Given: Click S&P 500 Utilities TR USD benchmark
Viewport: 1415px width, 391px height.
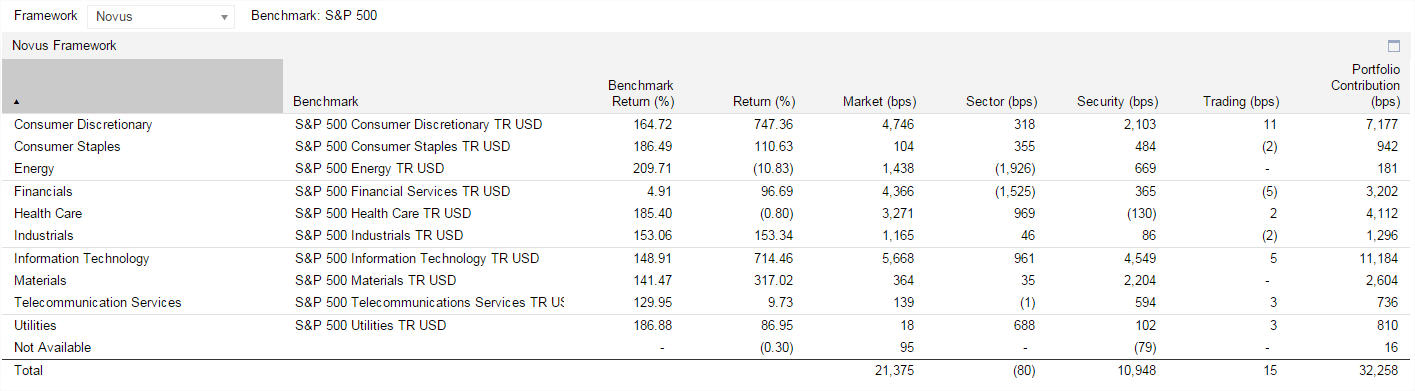Looking at the screenshot, I should 370,325.
